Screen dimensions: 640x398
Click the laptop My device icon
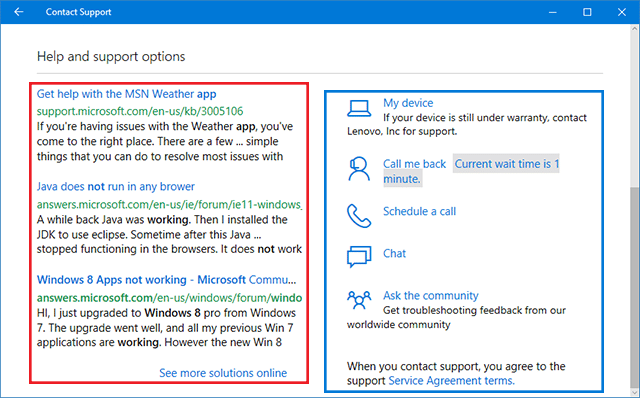(359, 109)
